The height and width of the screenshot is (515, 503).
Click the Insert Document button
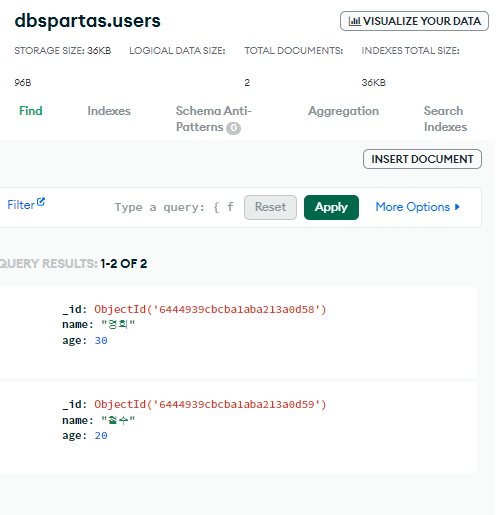tap(422, 159)
